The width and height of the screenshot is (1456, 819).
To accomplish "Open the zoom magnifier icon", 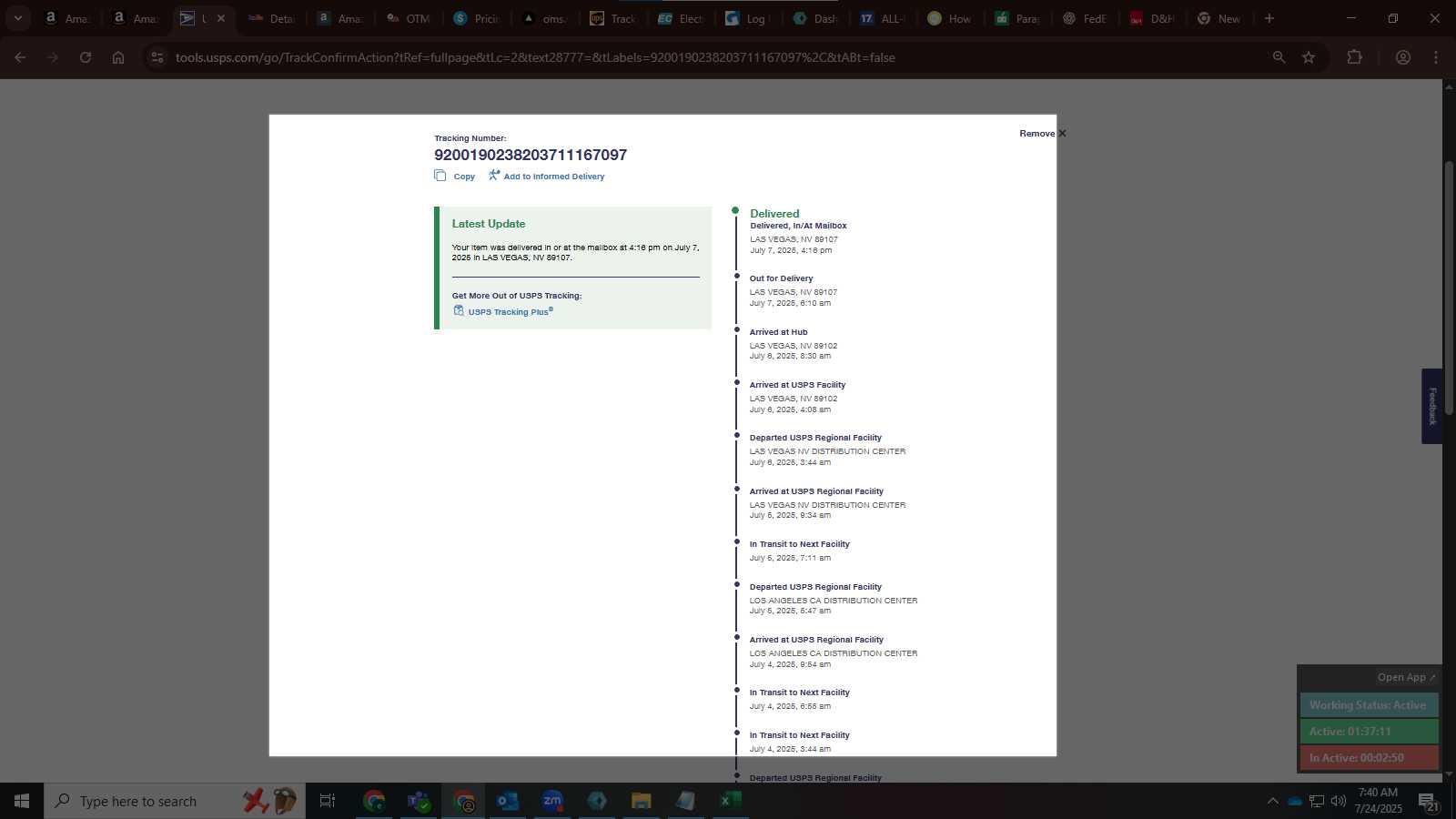I will pyautogui.click(x=1279, y=57).
